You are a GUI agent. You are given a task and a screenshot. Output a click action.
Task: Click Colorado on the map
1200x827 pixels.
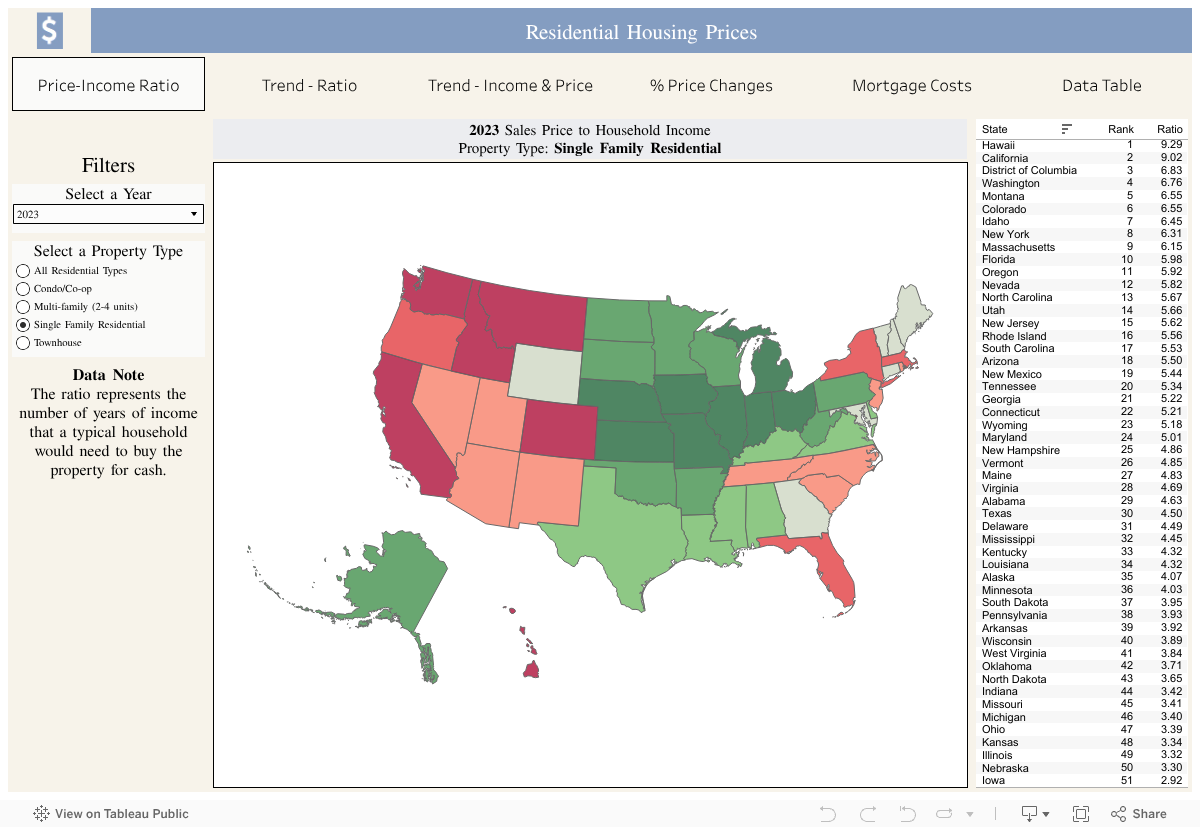[560, 429]
